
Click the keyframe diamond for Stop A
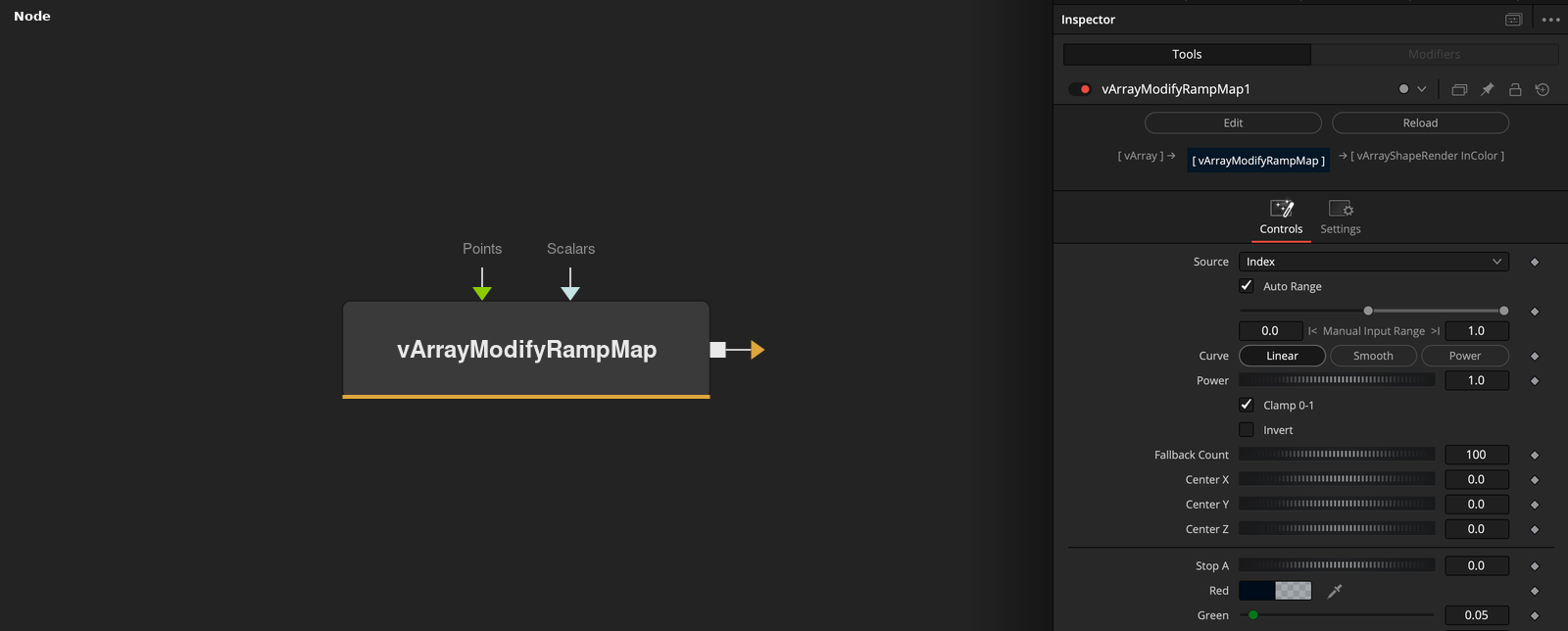click(x=1535, y=566)
